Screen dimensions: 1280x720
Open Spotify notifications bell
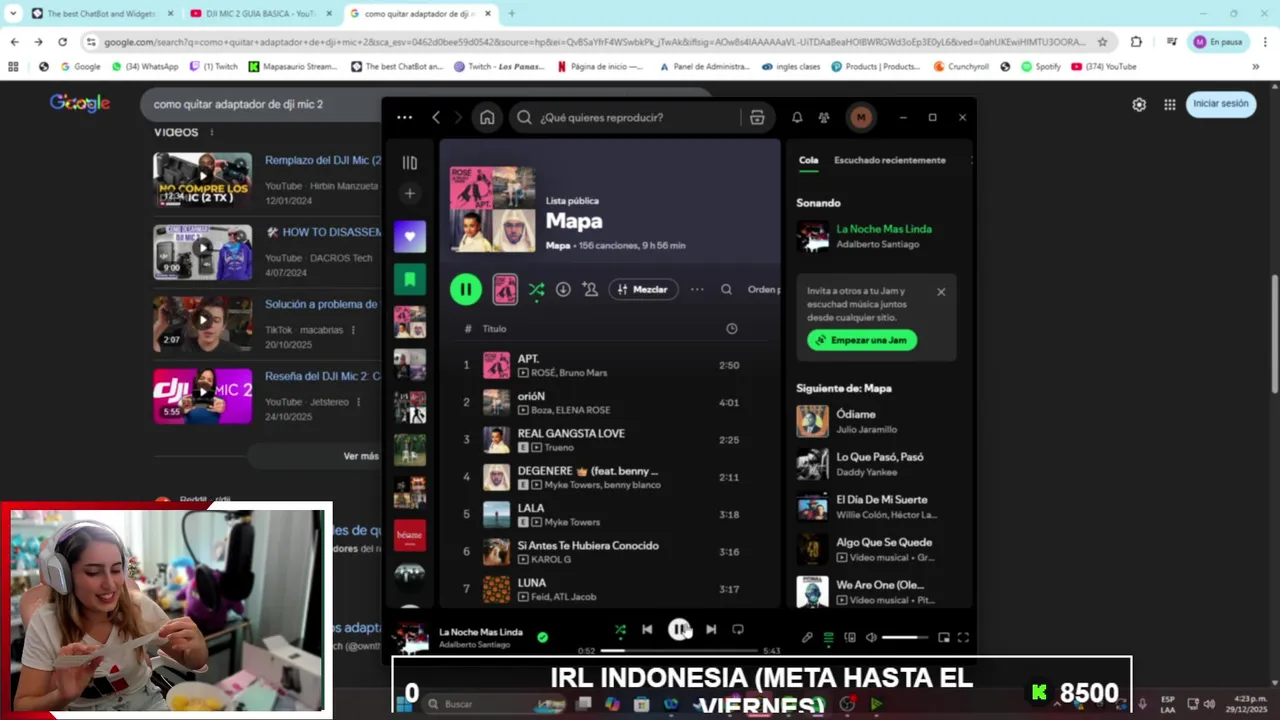(797, 117)
